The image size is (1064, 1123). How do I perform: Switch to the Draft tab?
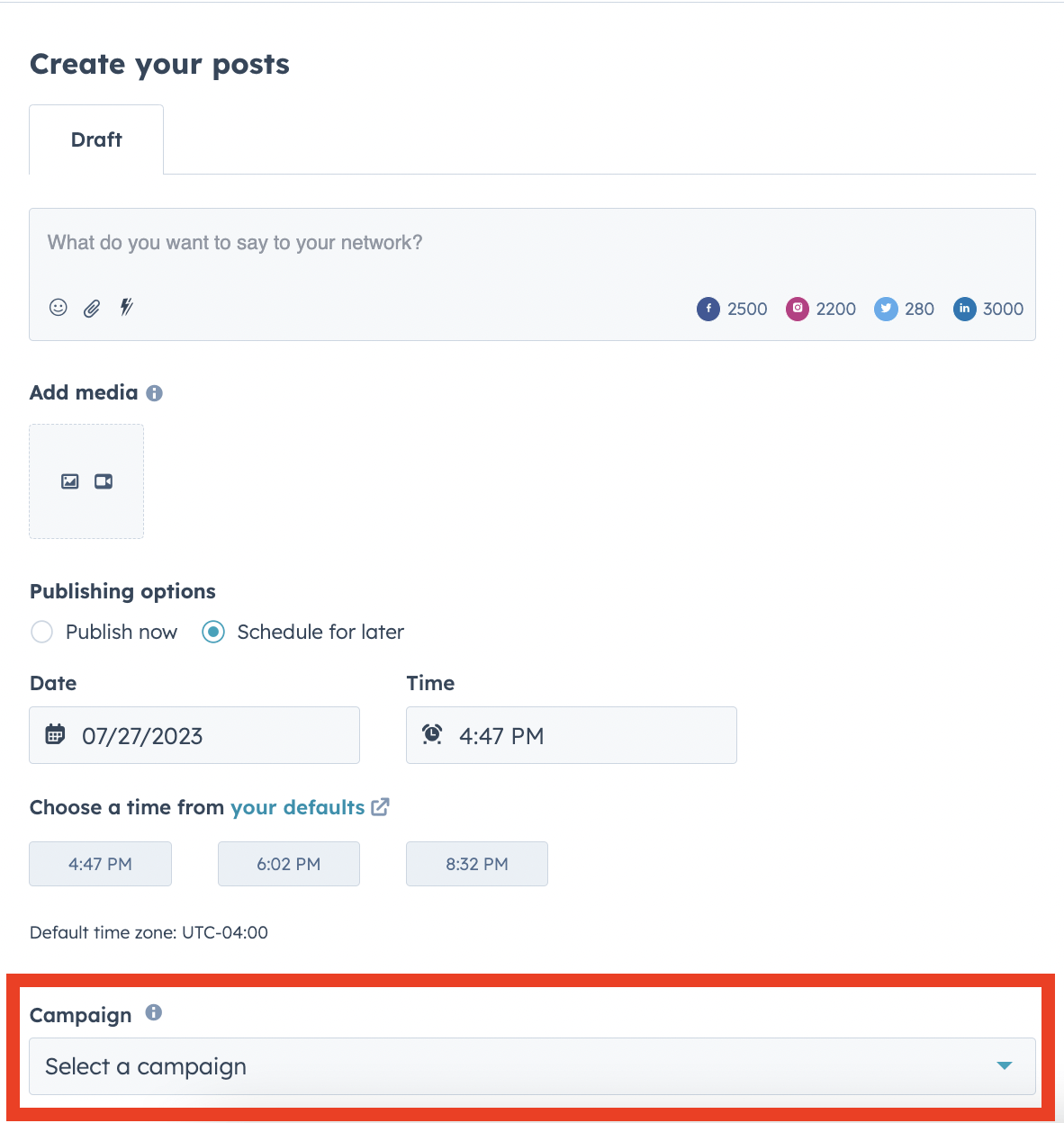[x=95, y=139]
